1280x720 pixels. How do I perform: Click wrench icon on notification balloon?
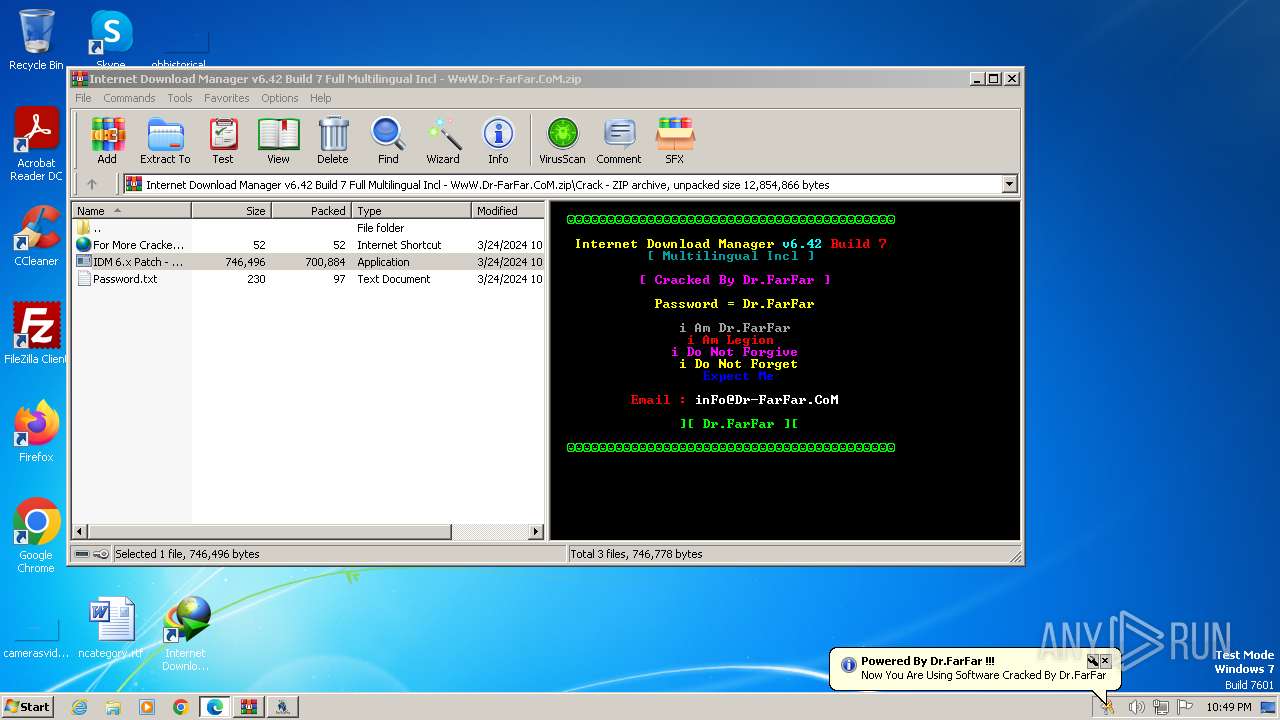[x=1093, y=661]
